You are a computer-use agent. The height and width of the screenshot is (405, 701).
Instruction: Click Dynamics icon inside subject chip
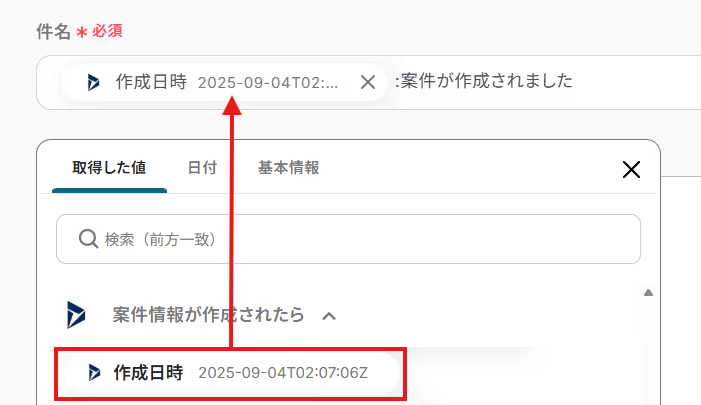(x=93, y=82)
